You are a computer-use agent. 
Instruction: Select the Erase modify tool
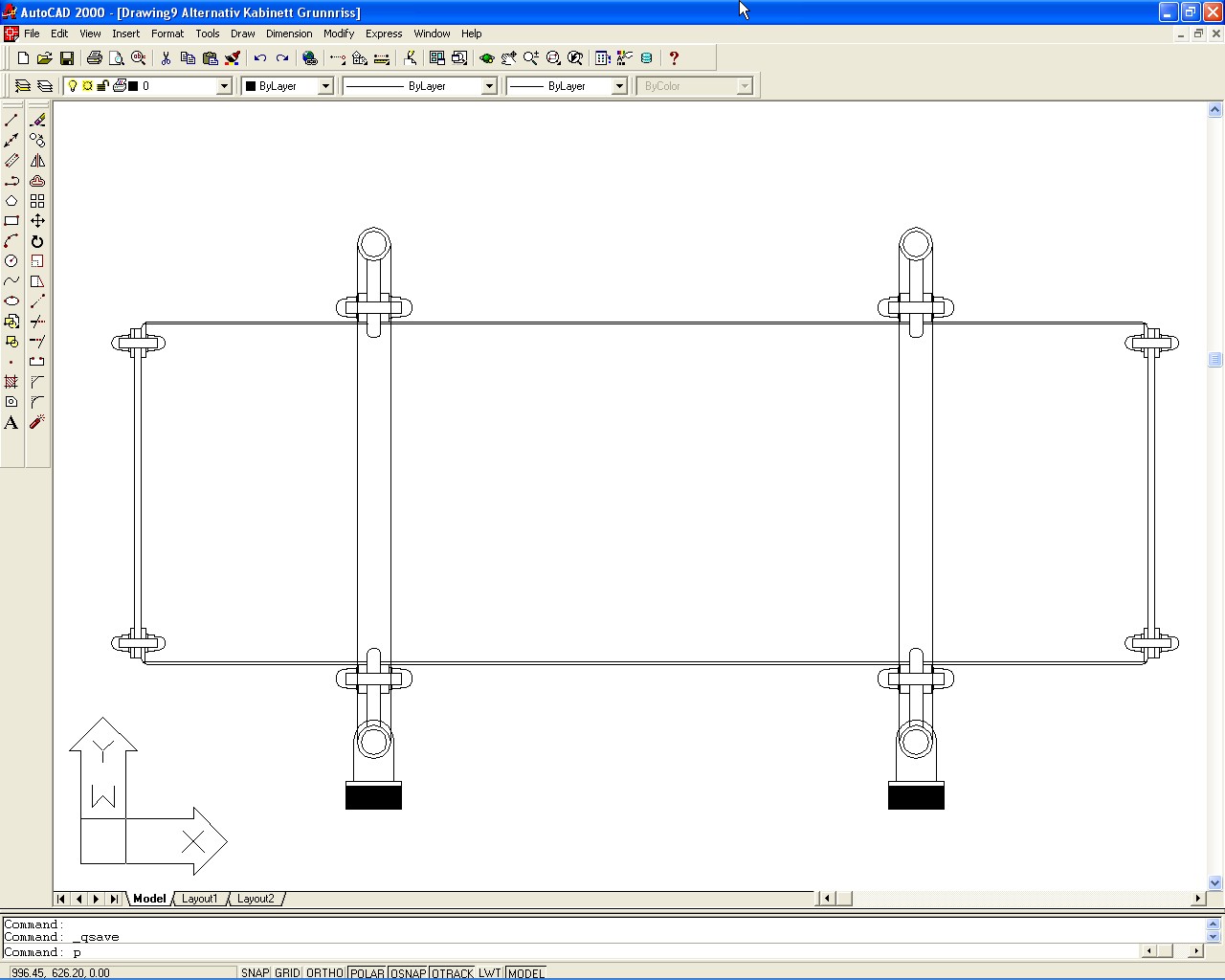click(x=37, y=121)
